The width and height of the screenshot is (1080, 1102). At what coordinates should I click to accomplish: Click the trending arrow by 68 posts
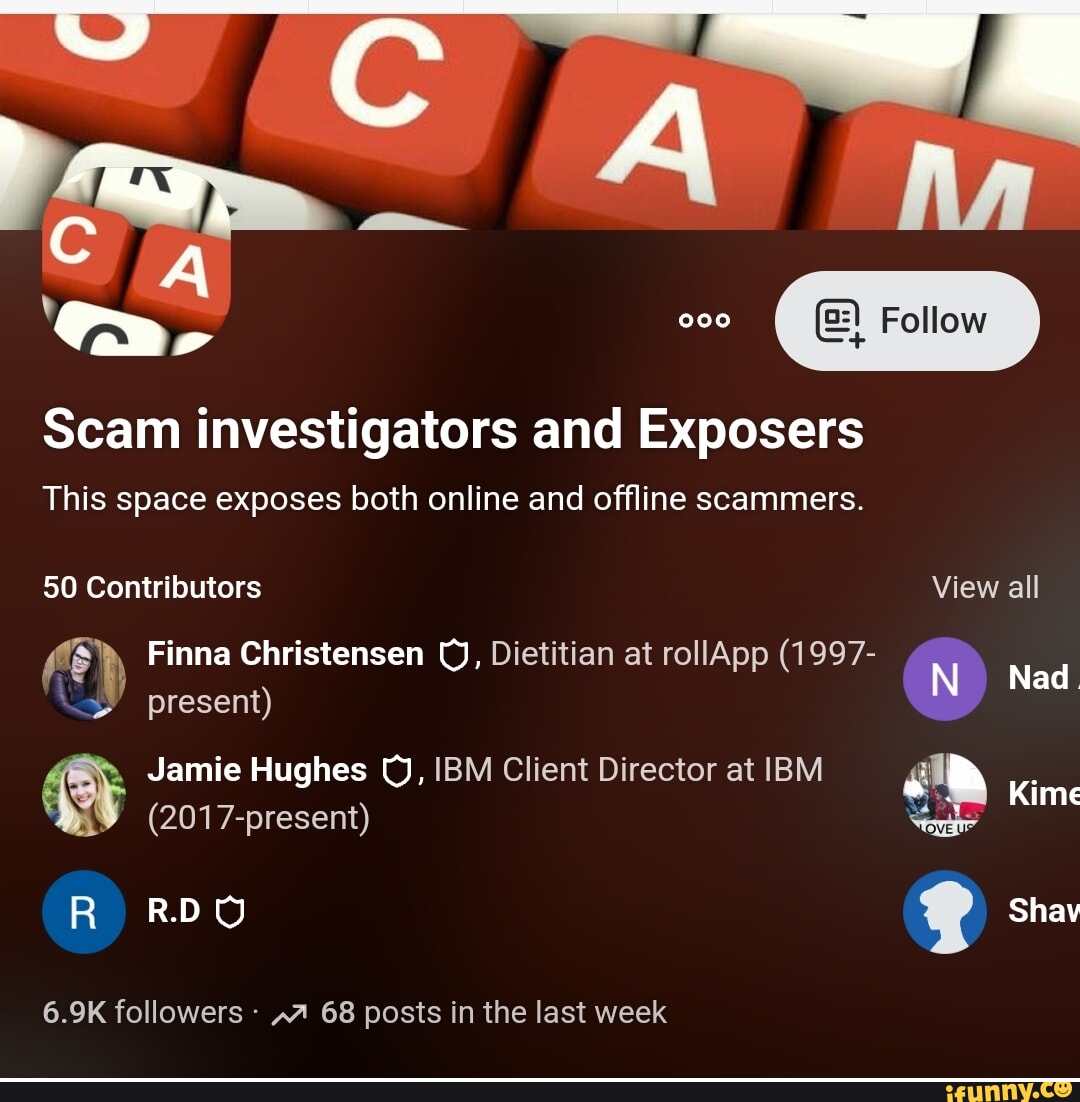pos(289,1014)
